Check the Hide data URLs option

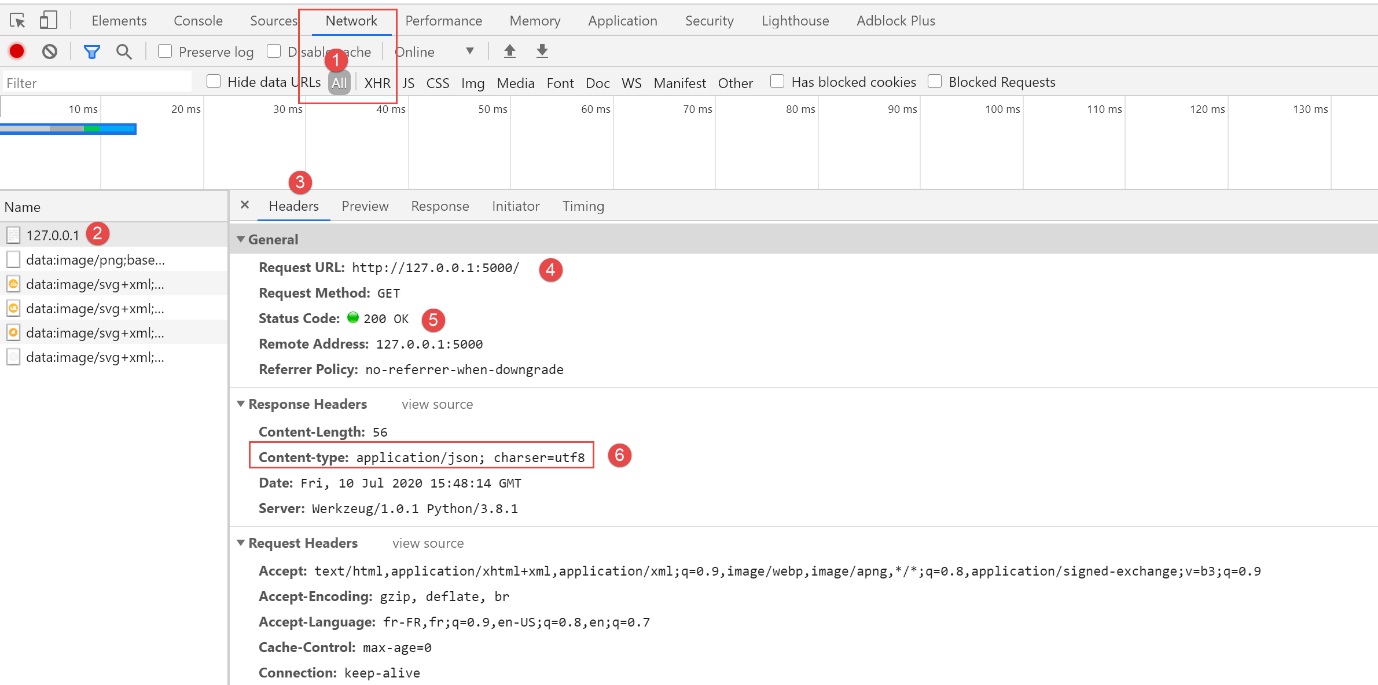coord(214,82)
